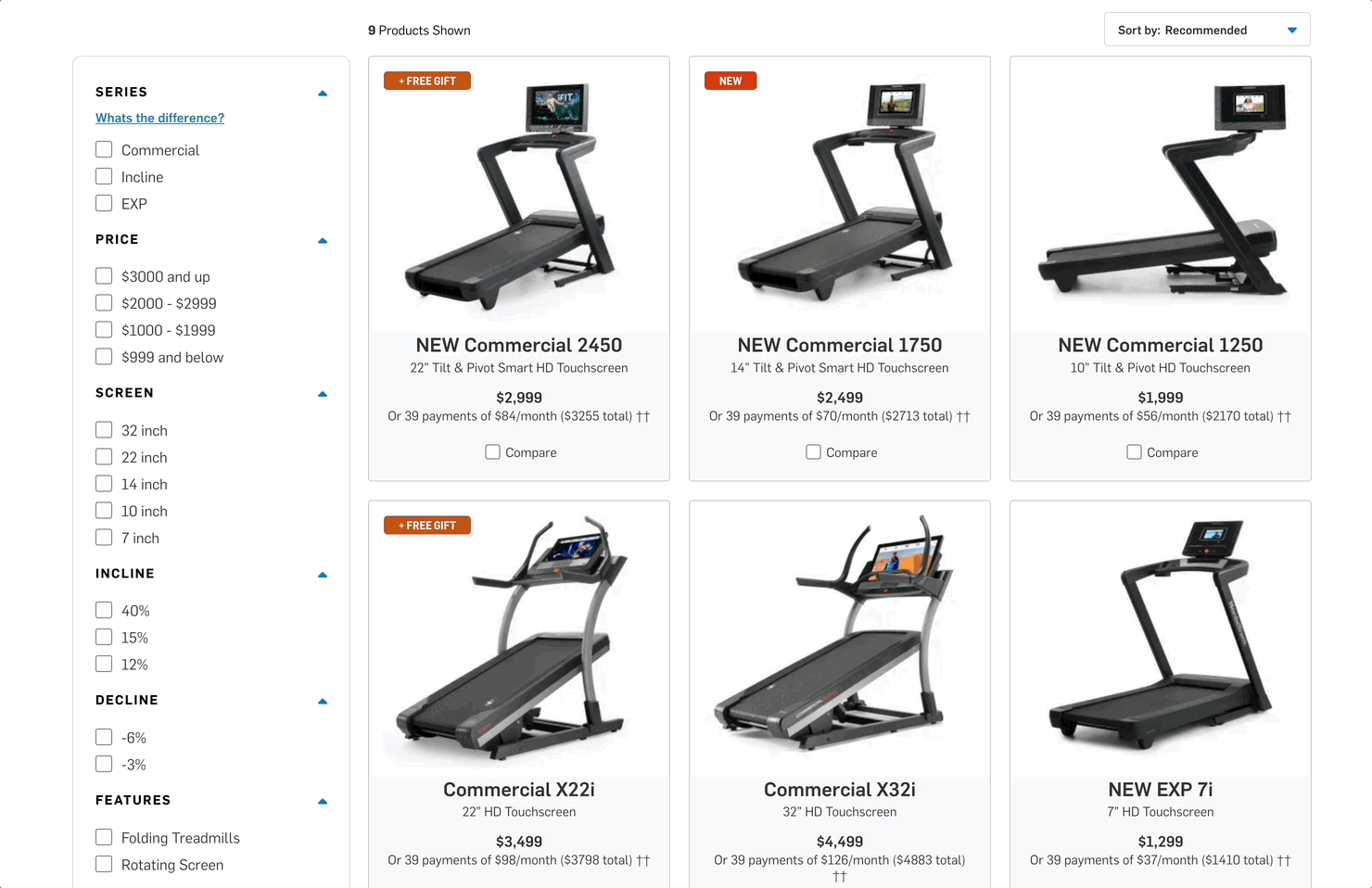The width and height of the screenshot is (1372, 888).
Task: Select the 22 inch screen filter
Action: click(x=104, y=456)
